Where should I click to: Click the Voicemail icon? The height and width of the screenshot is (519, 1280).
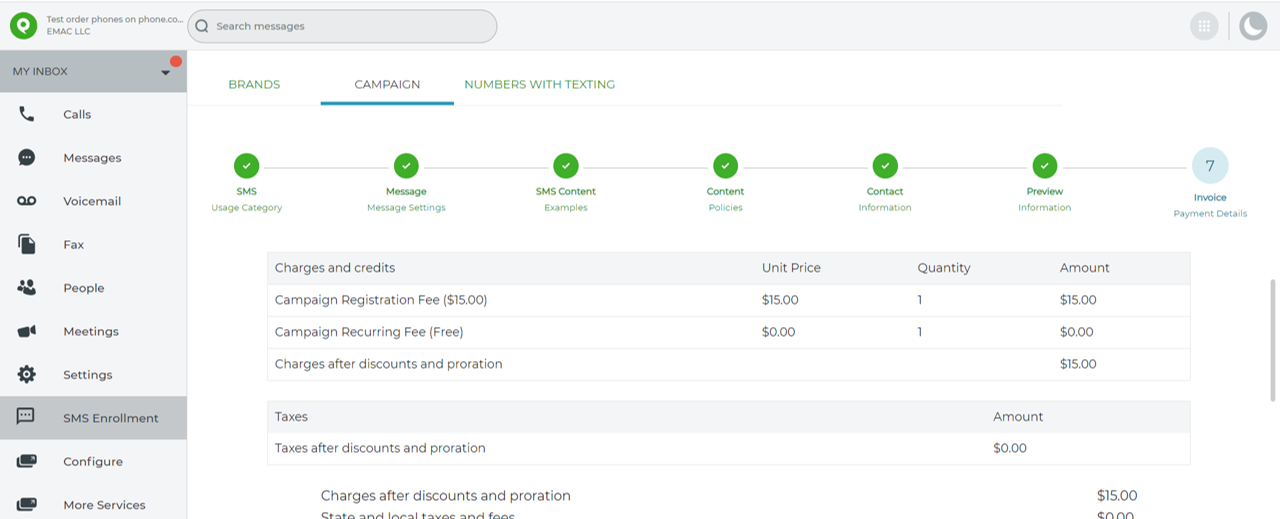[x=26, y=201]
